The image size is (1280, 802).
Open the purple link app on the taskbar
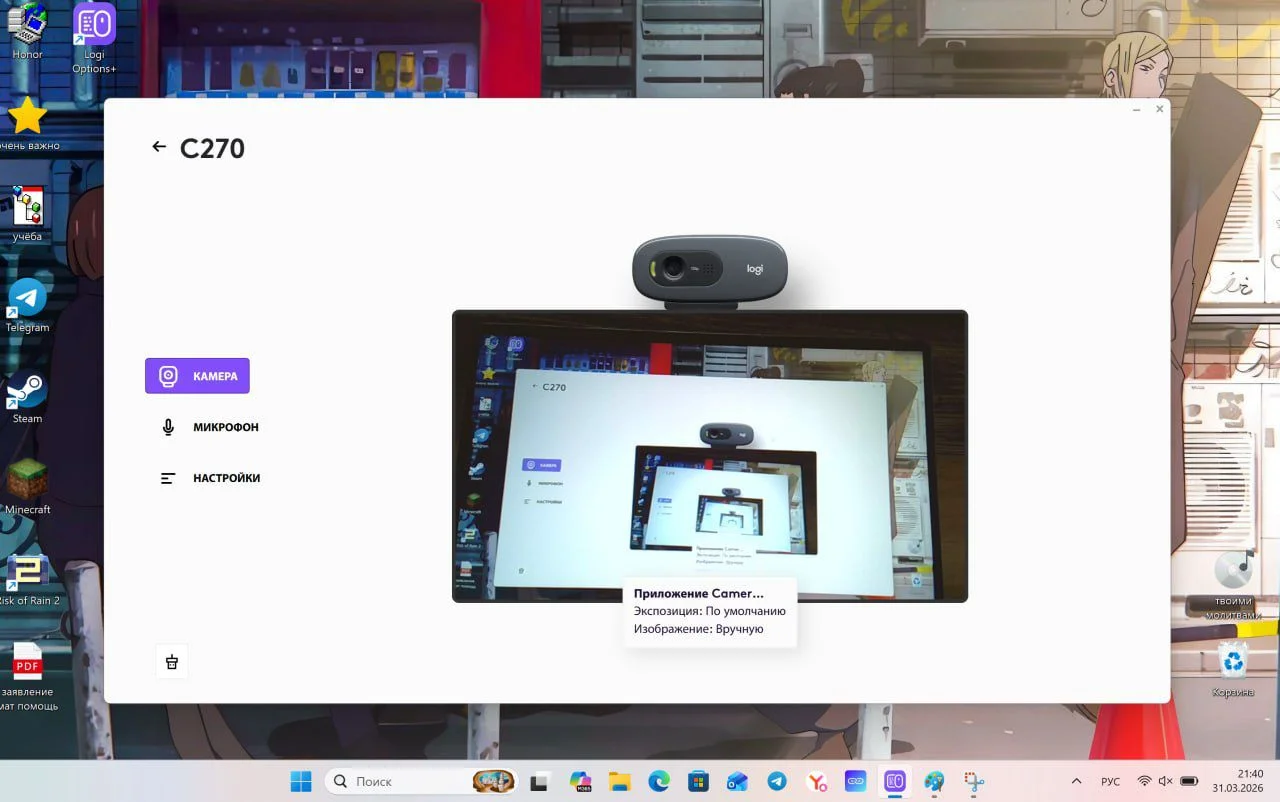coord(856,781)
